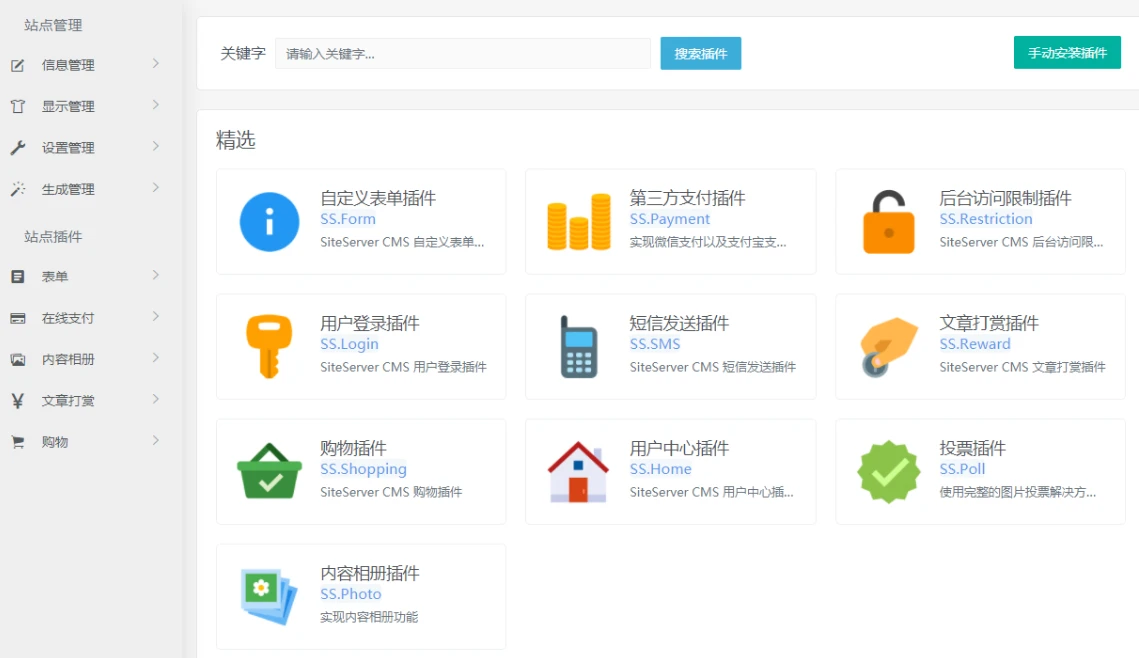Click the 在线支付 credit card icon
The image size is (1139, 658).
(x=17, y=318)
